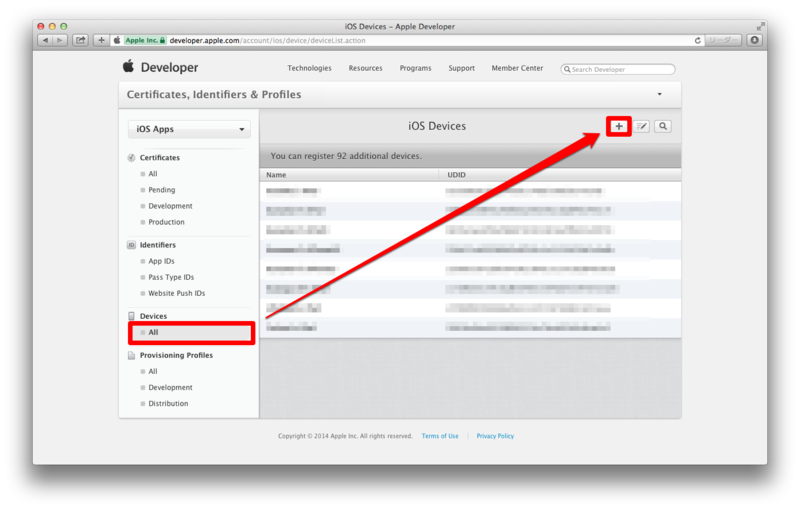Image resolution: width=800 pixels, height=510 pixels.
Task: Open Website Push IDs
Action: pos(177,293)
